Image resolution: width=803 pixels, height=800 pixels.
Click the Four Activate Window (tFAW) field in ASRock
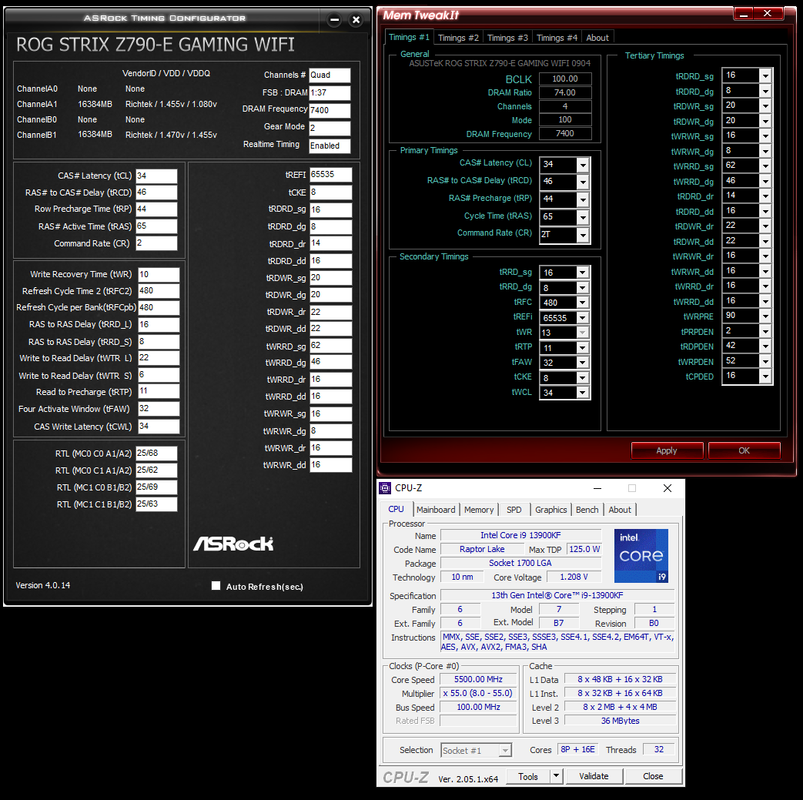pyautogui.click(x=159, y=409)
